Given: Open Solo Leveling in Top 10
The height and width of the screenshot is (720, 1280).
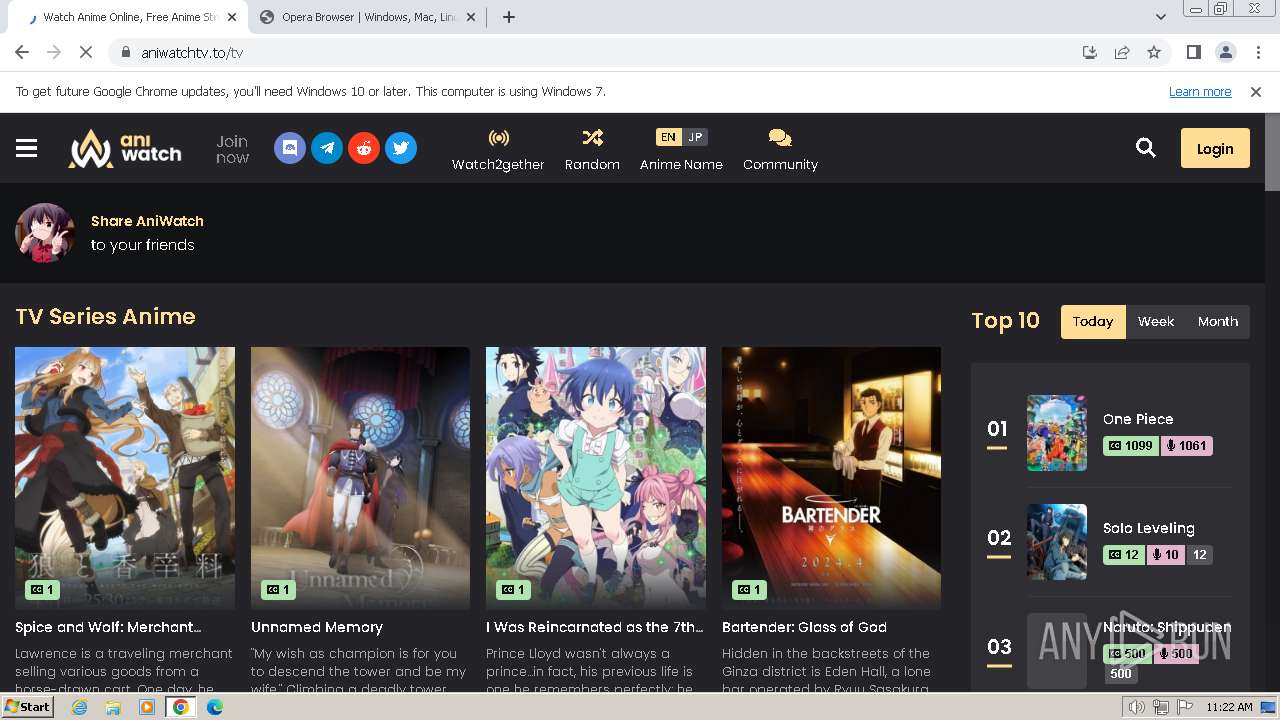Looking at the screenshot, I should pyautogui.click(x=1149, y=528).
